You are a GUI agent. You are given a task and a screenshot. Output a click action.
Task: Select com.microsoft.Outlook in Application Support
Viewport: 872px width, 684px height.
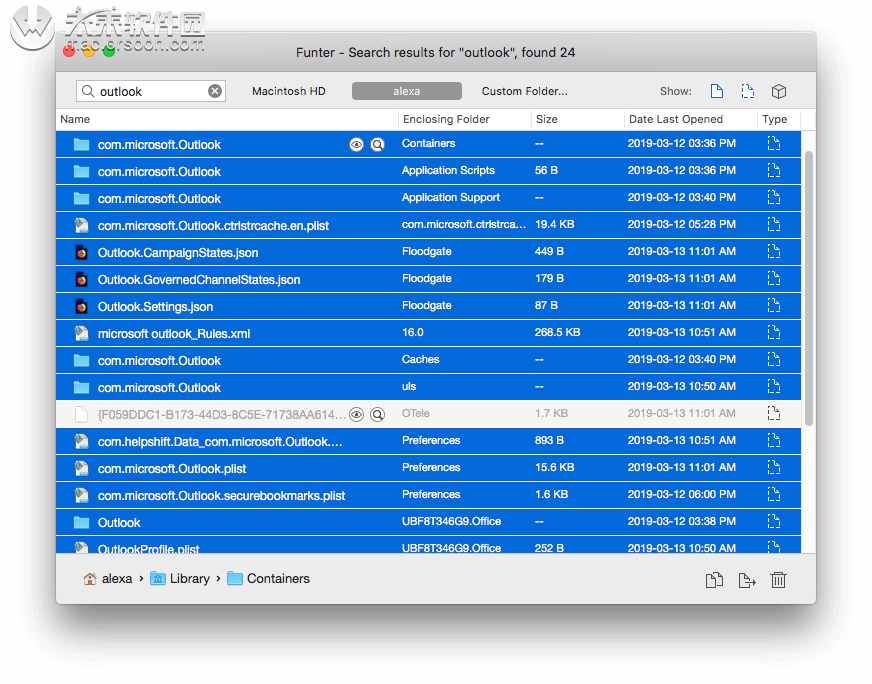428,198
